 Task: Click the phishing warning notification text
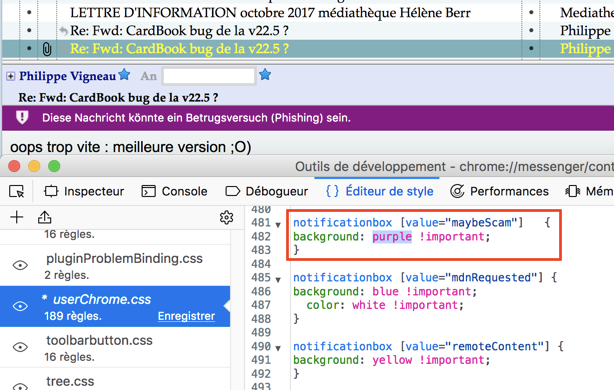tap(196, 118)
